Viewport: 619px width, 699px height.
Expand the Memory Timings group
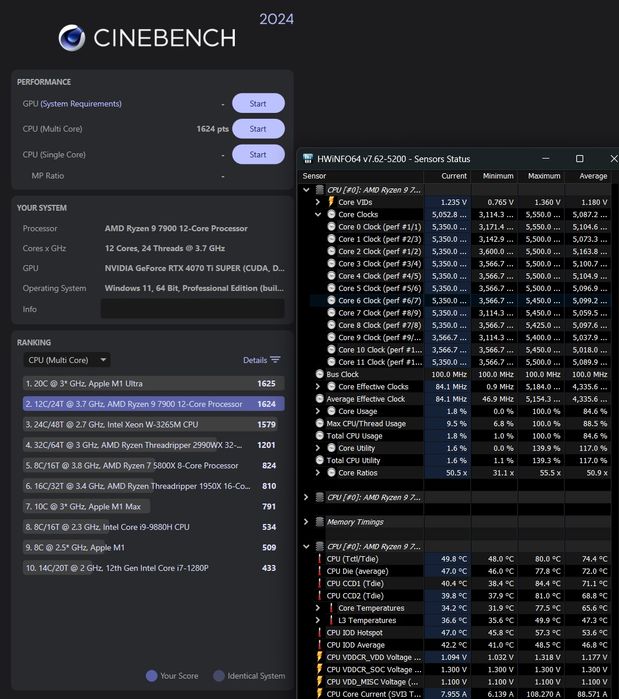pos(306,522)
